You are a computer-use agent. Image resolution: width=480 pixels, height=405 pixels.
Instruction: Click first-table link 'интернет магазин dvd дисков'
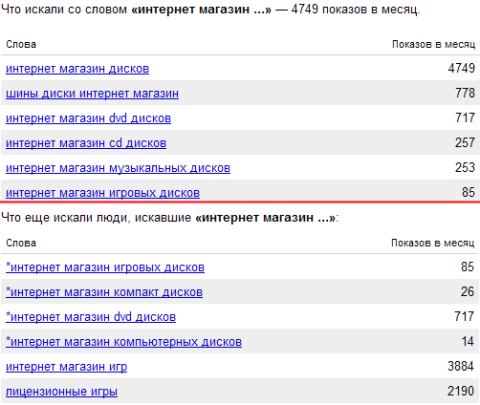tap(88, 118)
